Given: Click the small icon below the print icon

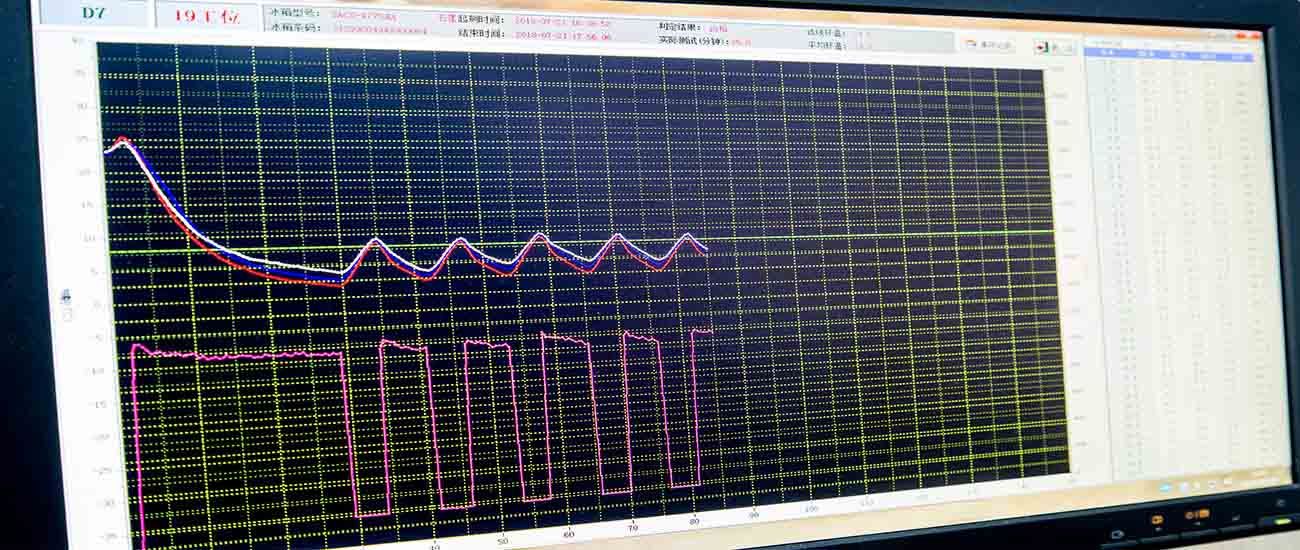Looking at the screenshot, I should click(x=68, y=315).
